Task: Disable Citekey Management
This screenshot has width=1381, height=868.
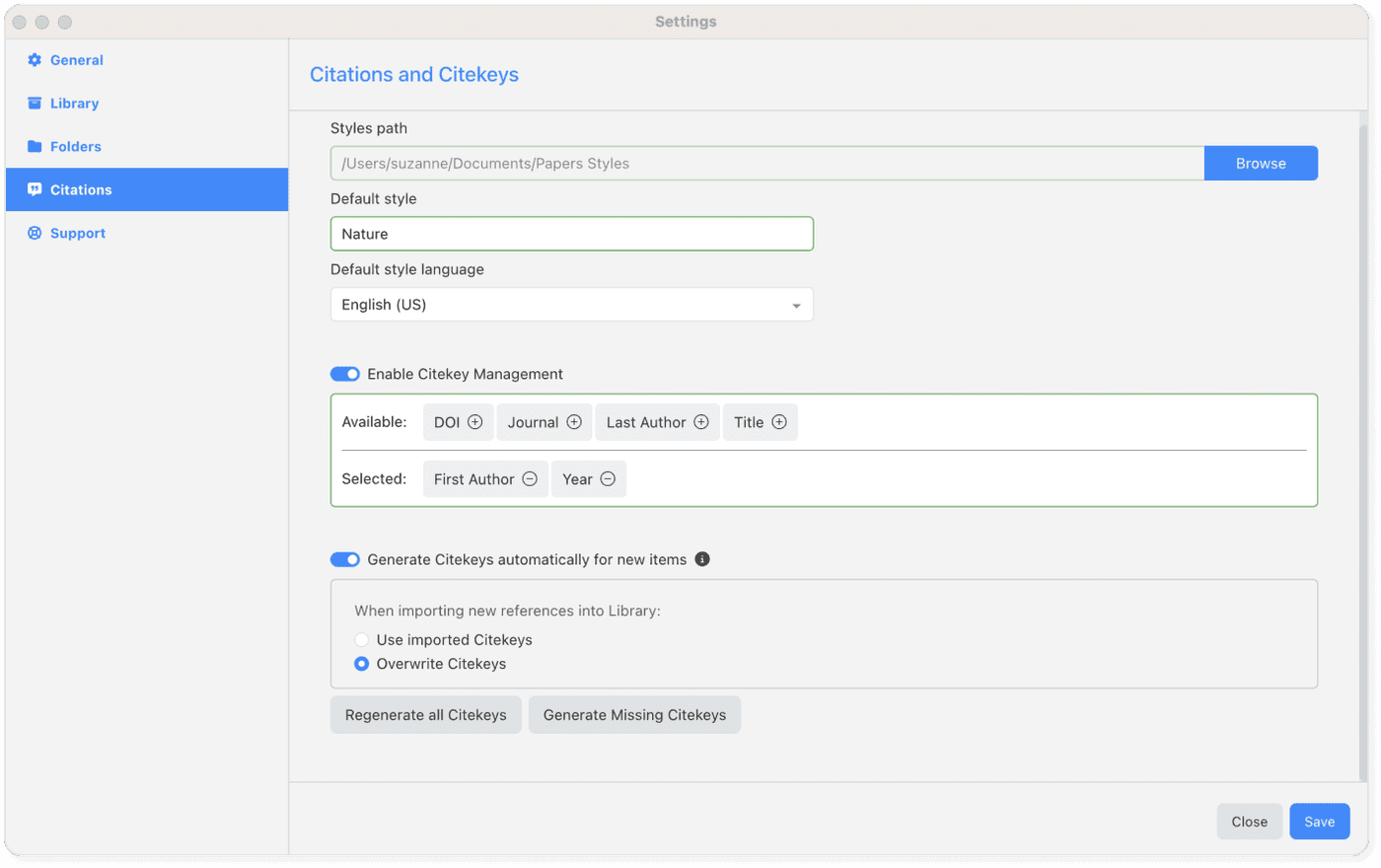Action: click(x=345, y=374)
